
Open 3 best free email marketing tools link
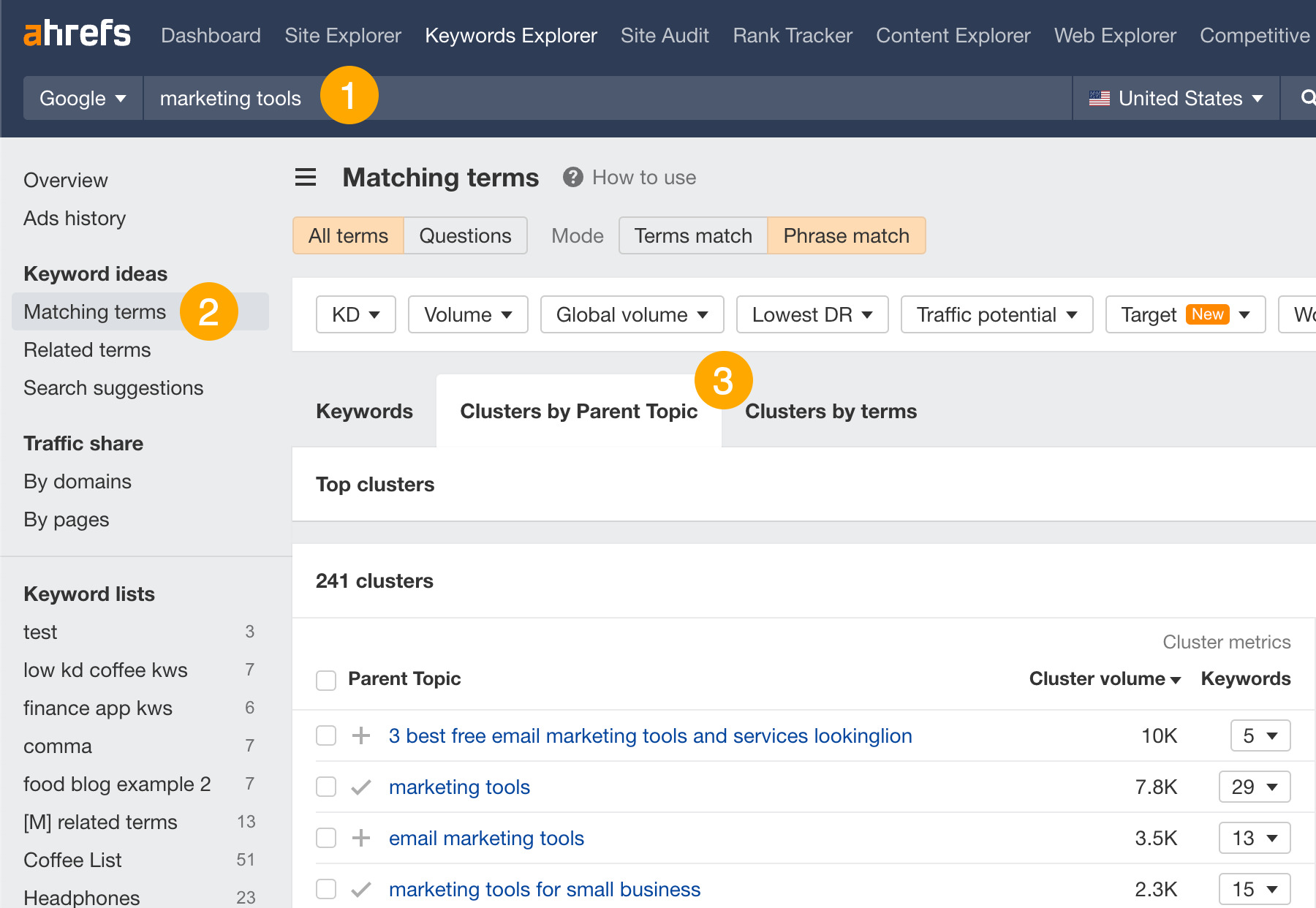(651, 735)
